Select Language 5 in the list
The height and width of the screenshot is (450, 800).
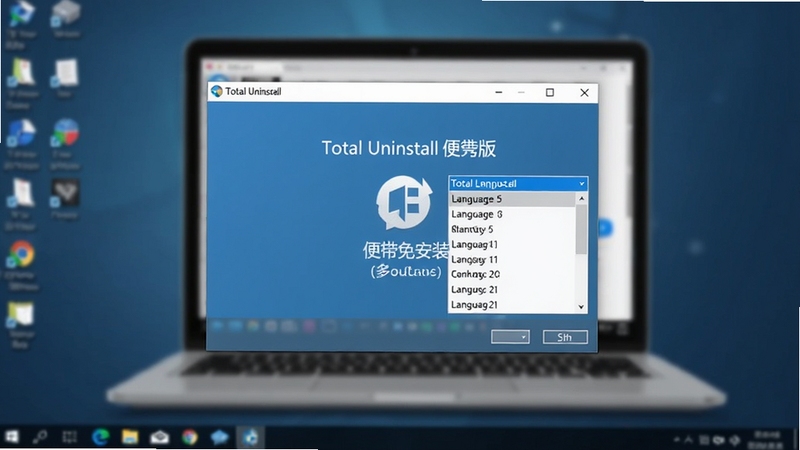tap(512, 199)
